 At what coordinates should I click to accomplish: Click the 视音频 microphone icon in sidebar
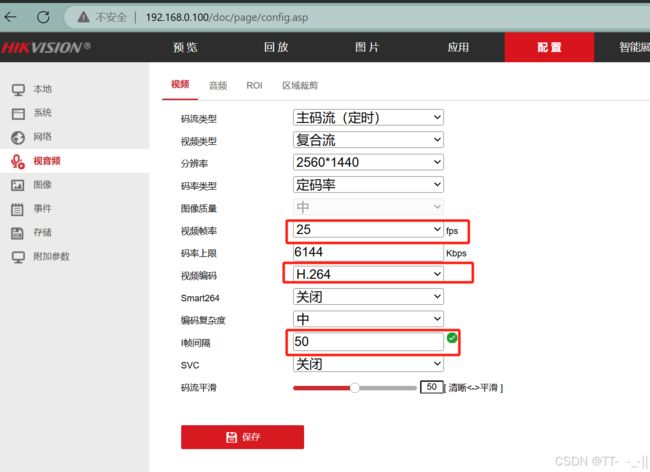[x=18, y=161]
